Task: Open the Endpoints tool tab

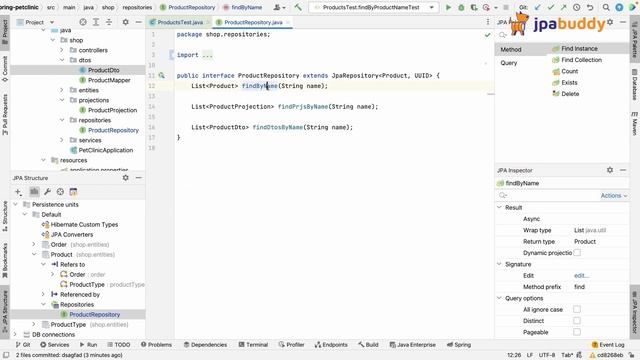Action: pos(331,344)
